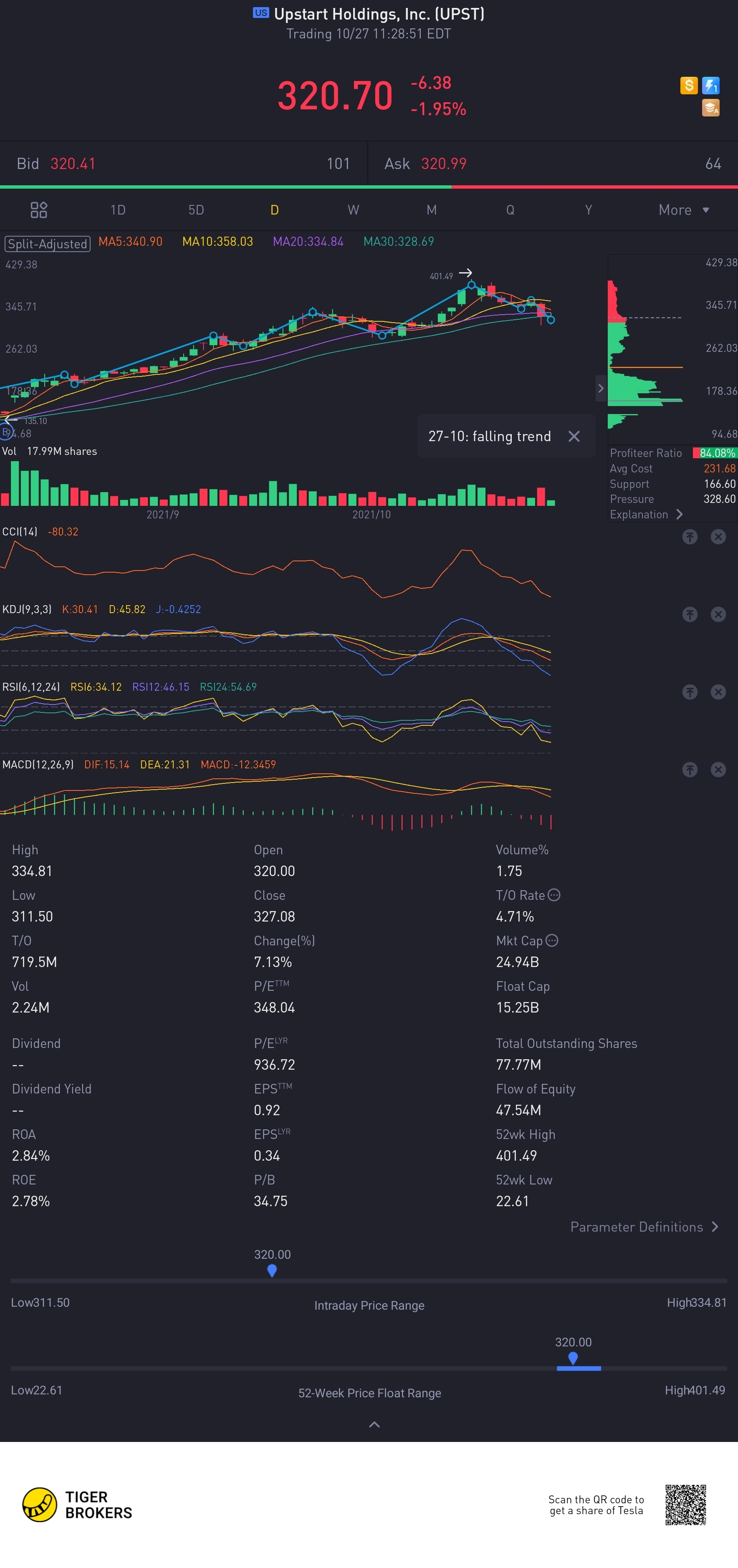Tap the 320.70 last price

335,96
